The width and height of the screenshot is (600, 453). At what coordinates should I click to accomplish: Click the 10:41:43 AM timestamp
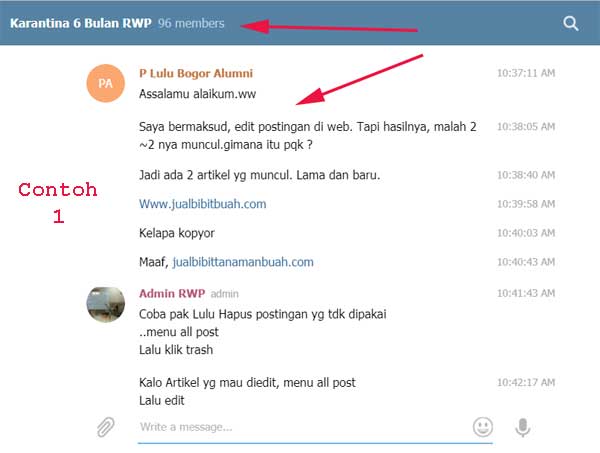pyautogui.click(x=526, y=293)
